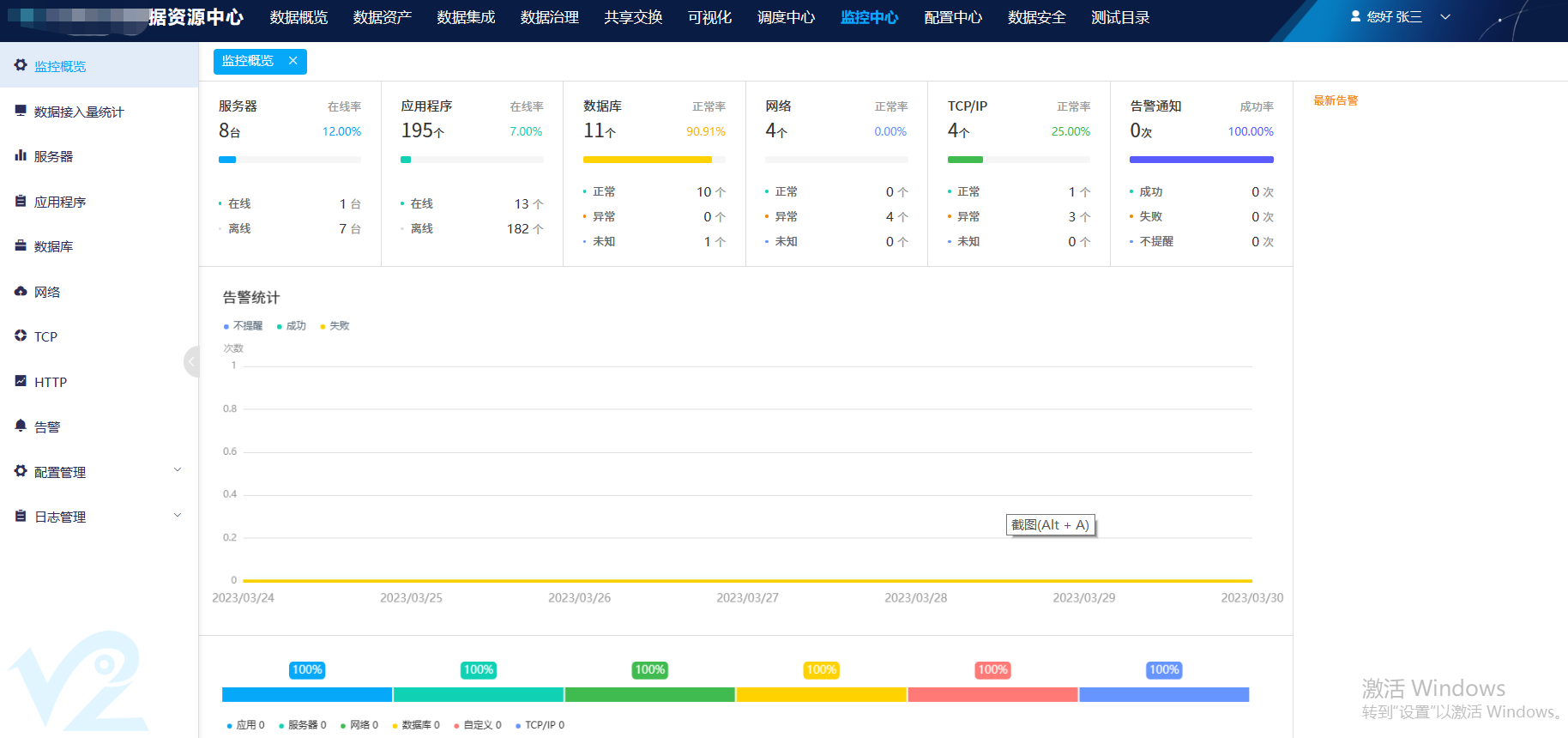Click the clipboard icon beside 应用程序

tap(21, 201)
